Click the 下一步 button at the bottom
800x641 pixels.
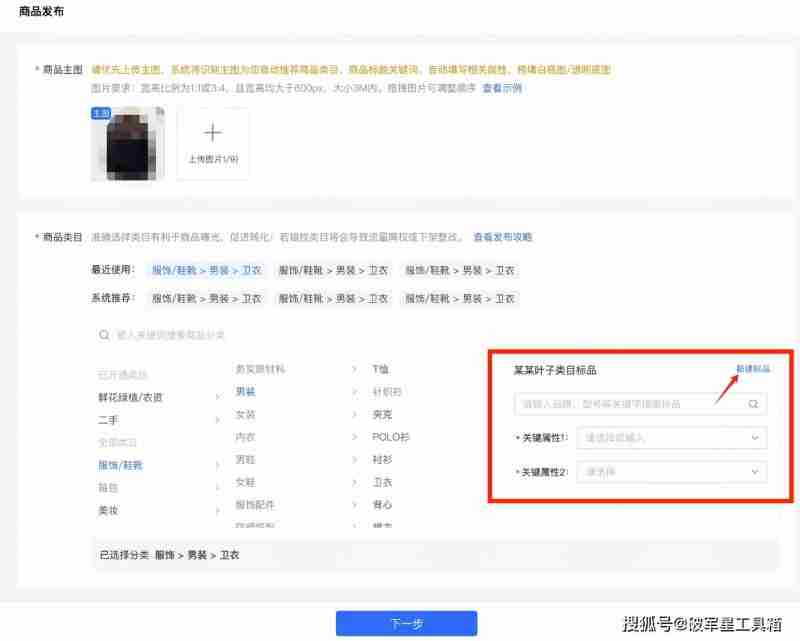coord(406,622)
